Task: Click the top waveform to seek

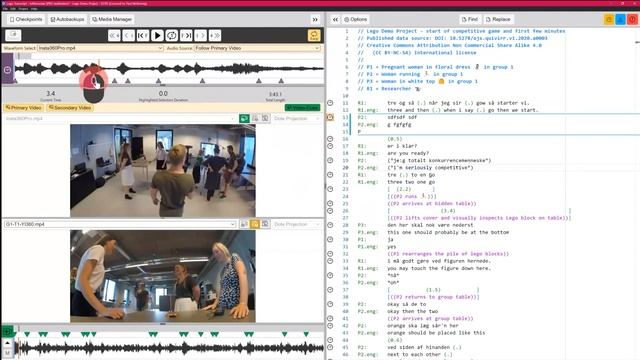Action: pyautogui.click(x=169, y=69)
